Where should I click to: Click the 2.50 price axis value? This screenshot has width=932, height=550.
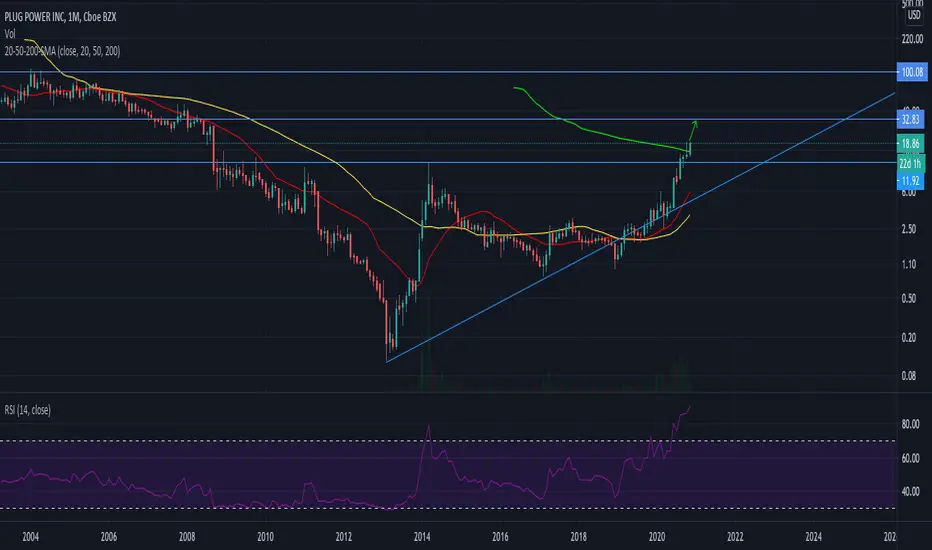click(909, 229)
